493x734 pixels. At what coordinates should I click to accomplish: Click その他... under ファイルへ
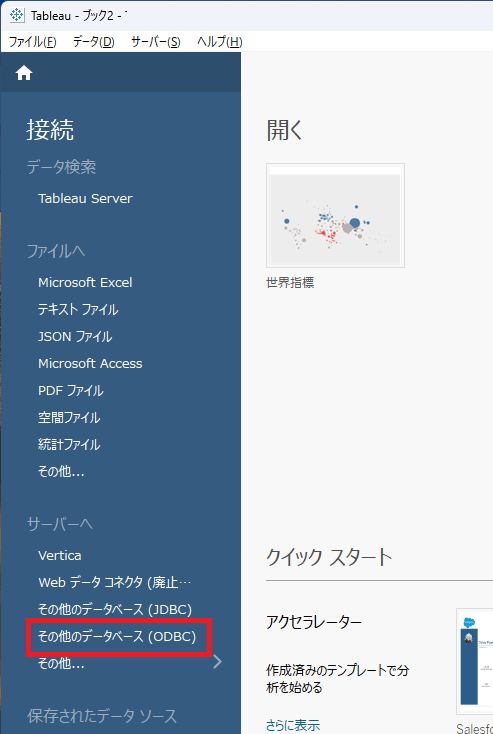point(61,471)
